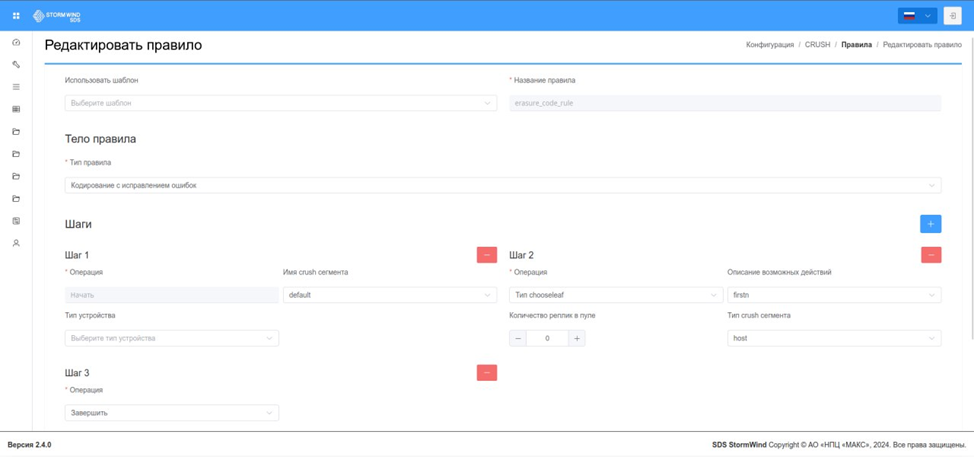
Task: Open the language flag dropdown
Action: [917, 16]
